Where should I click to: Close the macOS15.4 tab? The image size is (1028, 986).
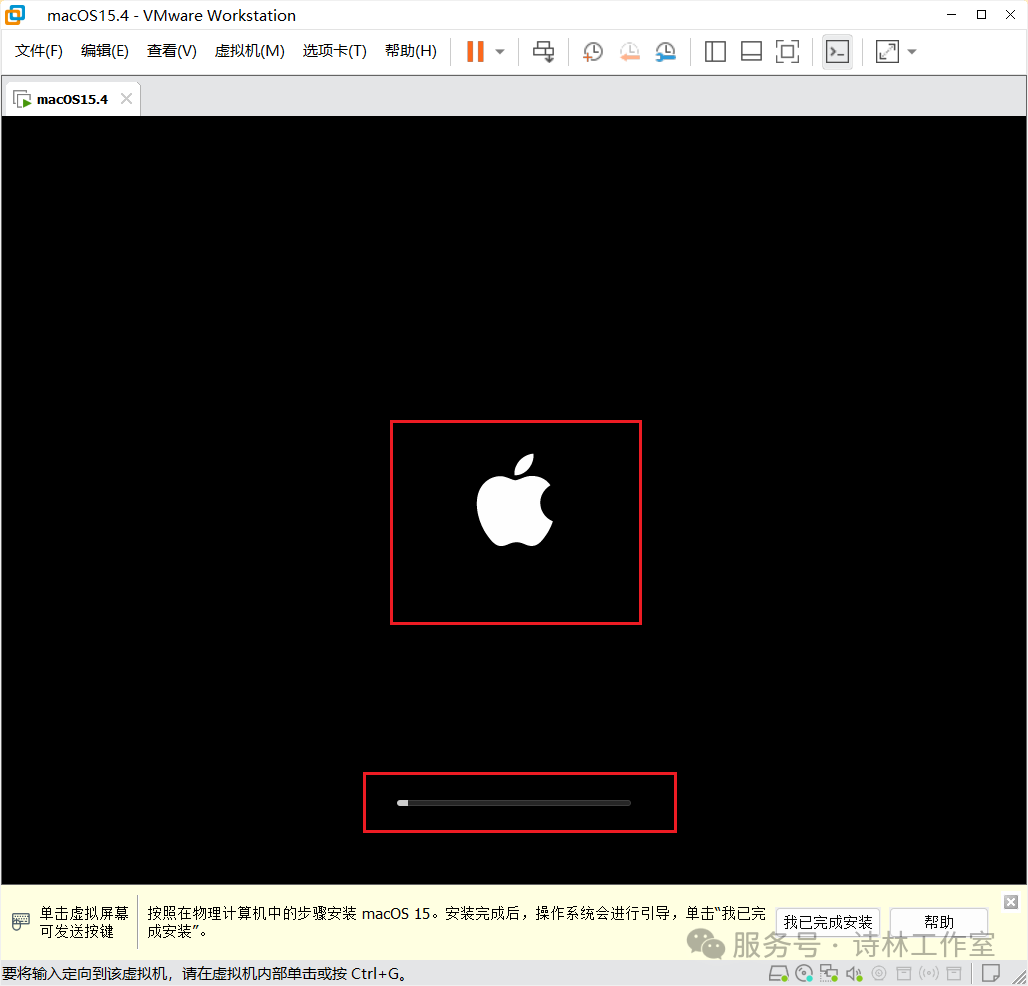pyautogui.click(x=127, y=98)
